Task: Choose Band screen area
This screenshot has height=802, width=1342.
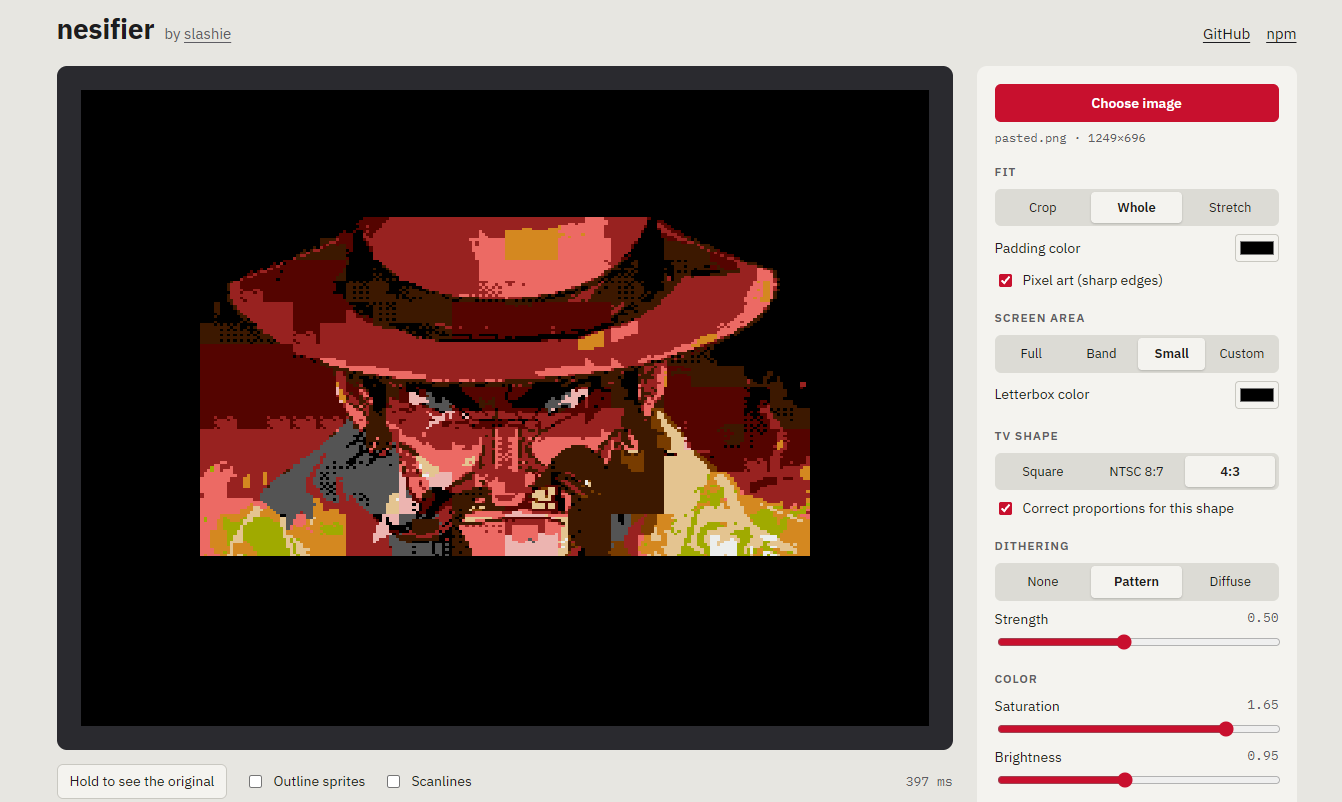Action: (1101, 354)
